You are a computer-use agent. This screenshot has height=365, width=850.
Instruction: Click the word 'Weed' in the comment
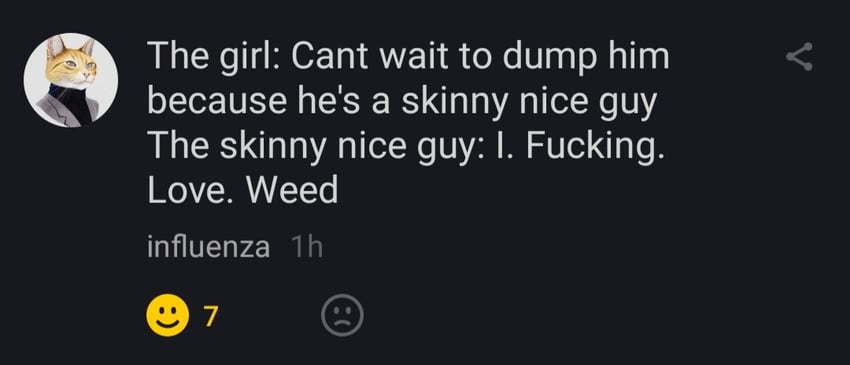(x=293, y=190)
